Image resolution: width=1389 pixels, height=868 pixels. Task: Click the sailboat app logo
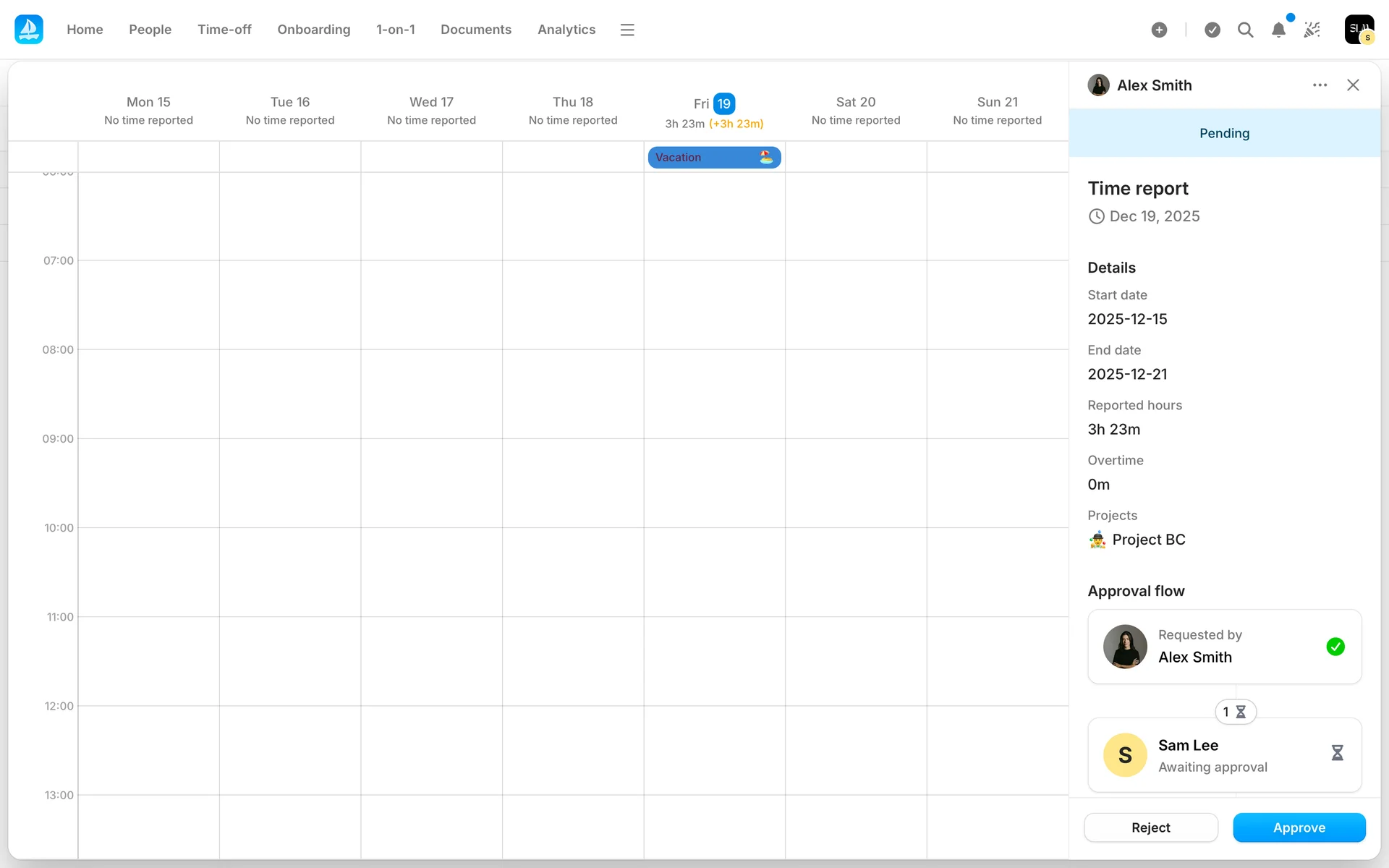[29, 30]
